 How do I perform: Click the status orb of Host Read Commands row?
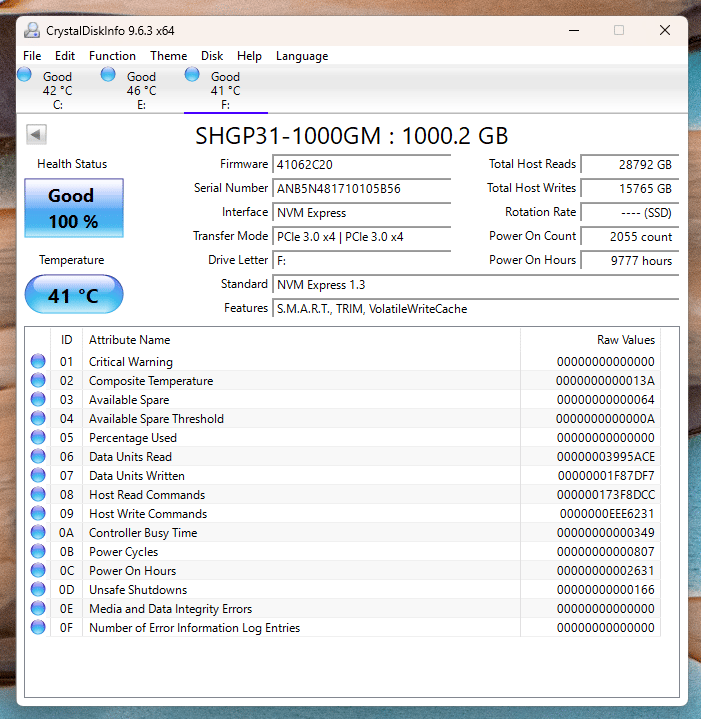coord(38,494)
